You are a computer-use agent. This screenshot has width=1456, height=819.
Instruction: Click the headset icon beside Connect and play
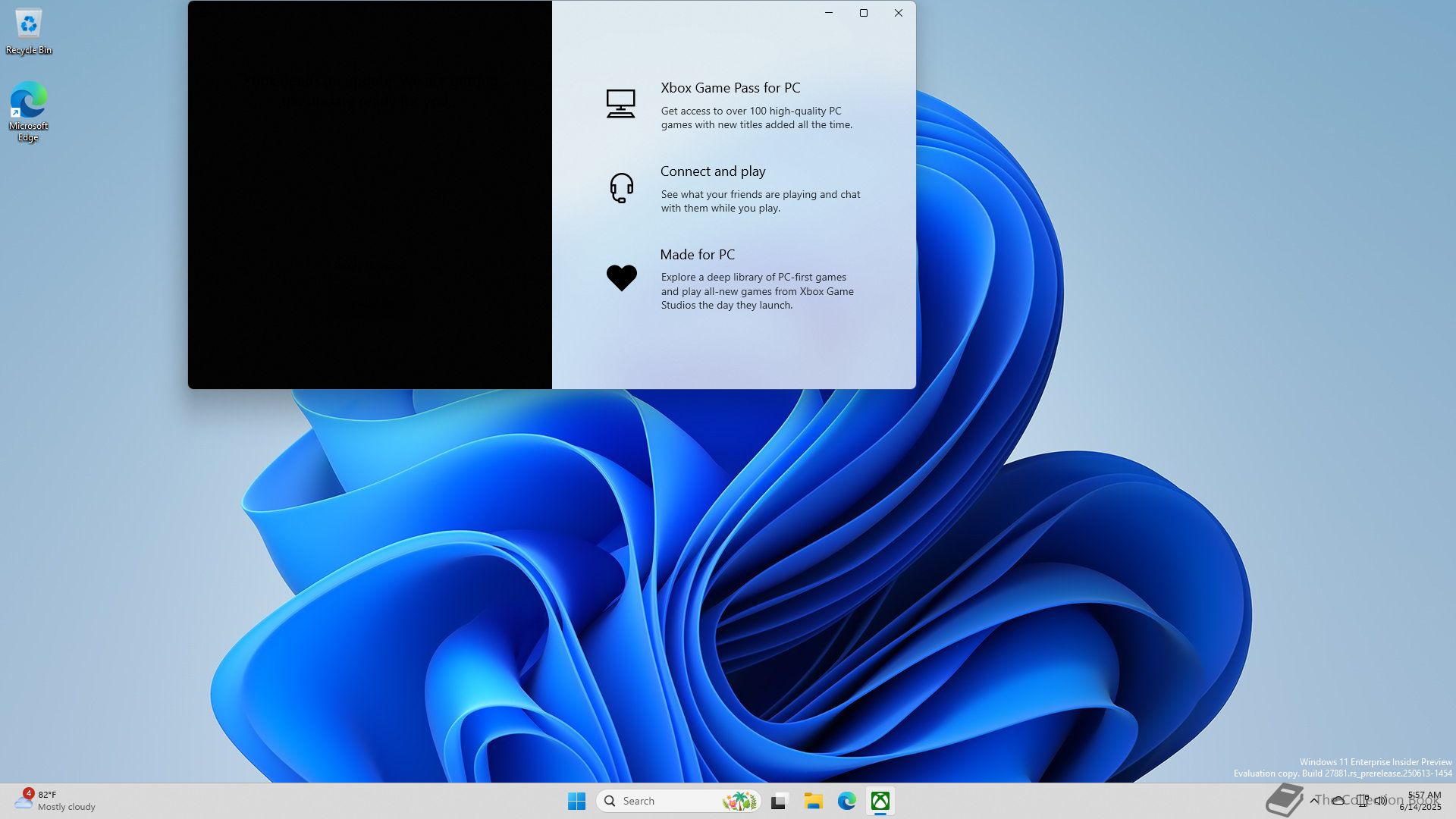pos(621,187)
